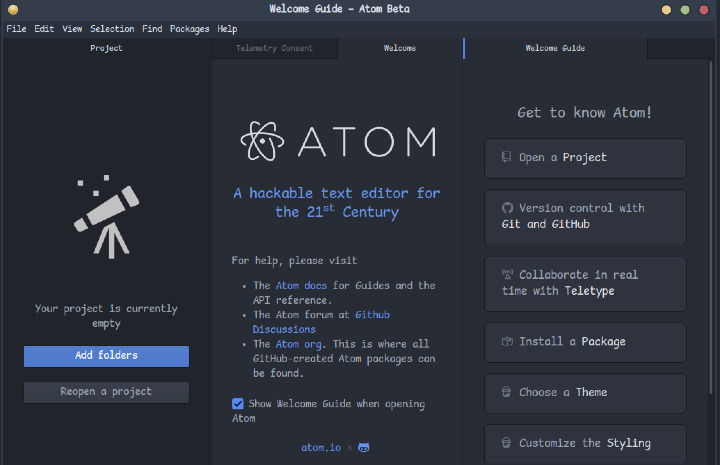
Task: Uncheck Show Welcome Guide when opening Atom
Action: tap(237, 403)
